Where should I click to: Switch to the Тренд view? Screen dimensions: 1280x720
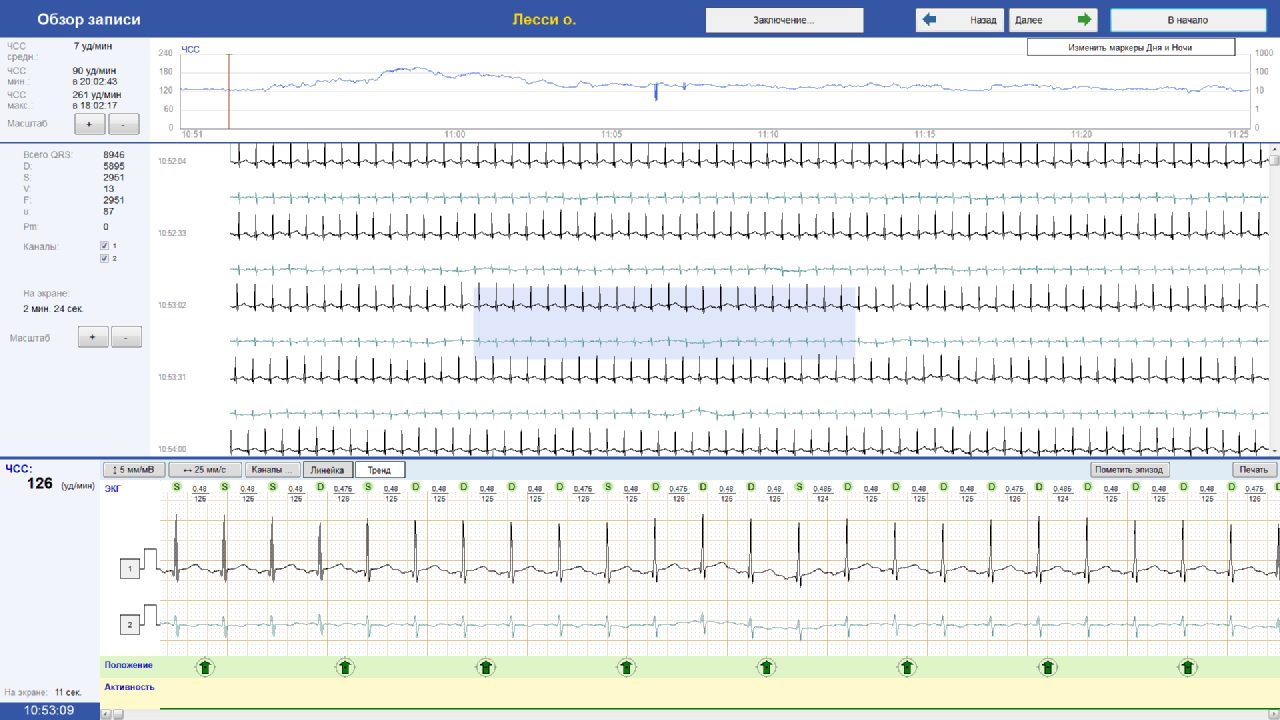[x=380, y=469]
